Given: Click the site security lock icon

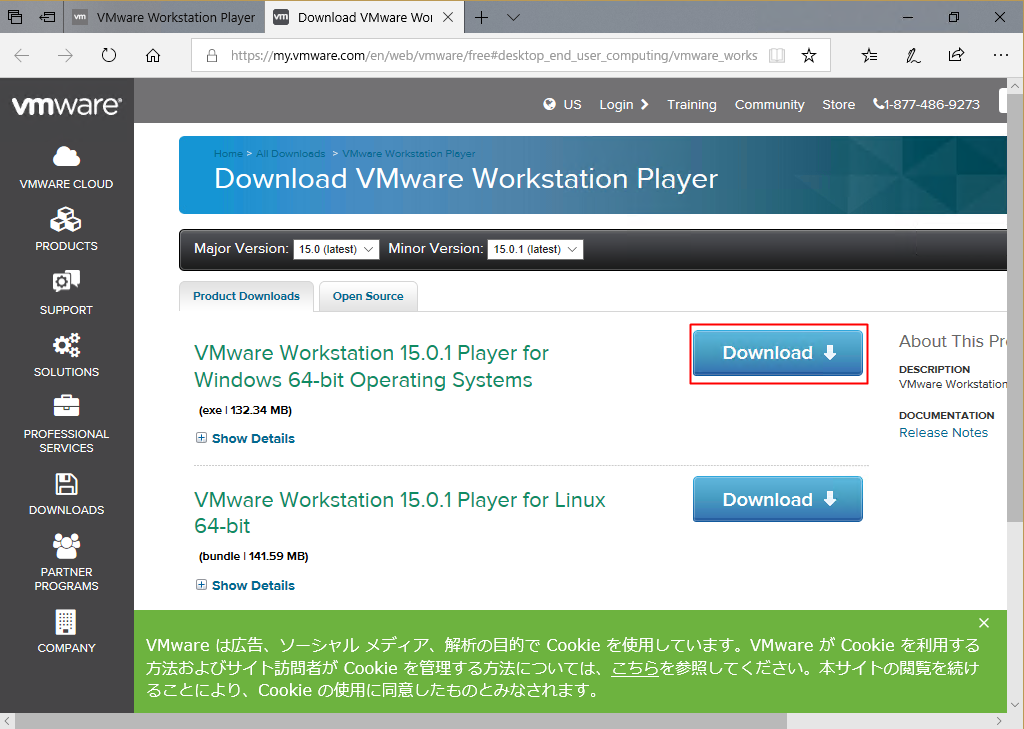Looking at the screenshot, I should [212, 56].
